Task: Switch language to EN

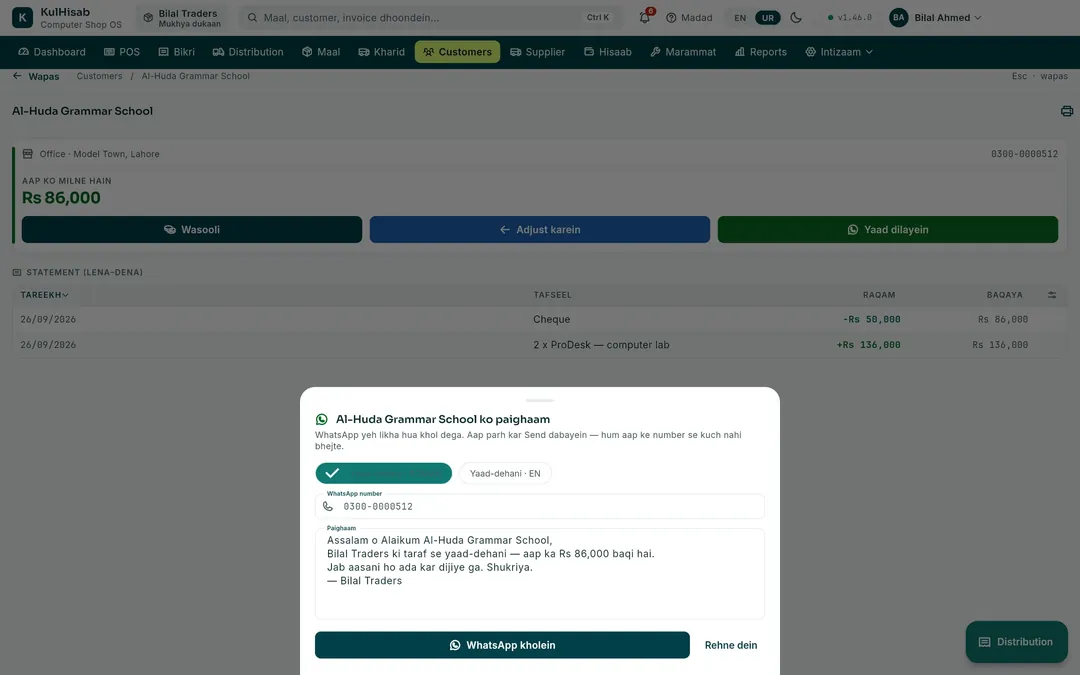Action: (740, 17)
